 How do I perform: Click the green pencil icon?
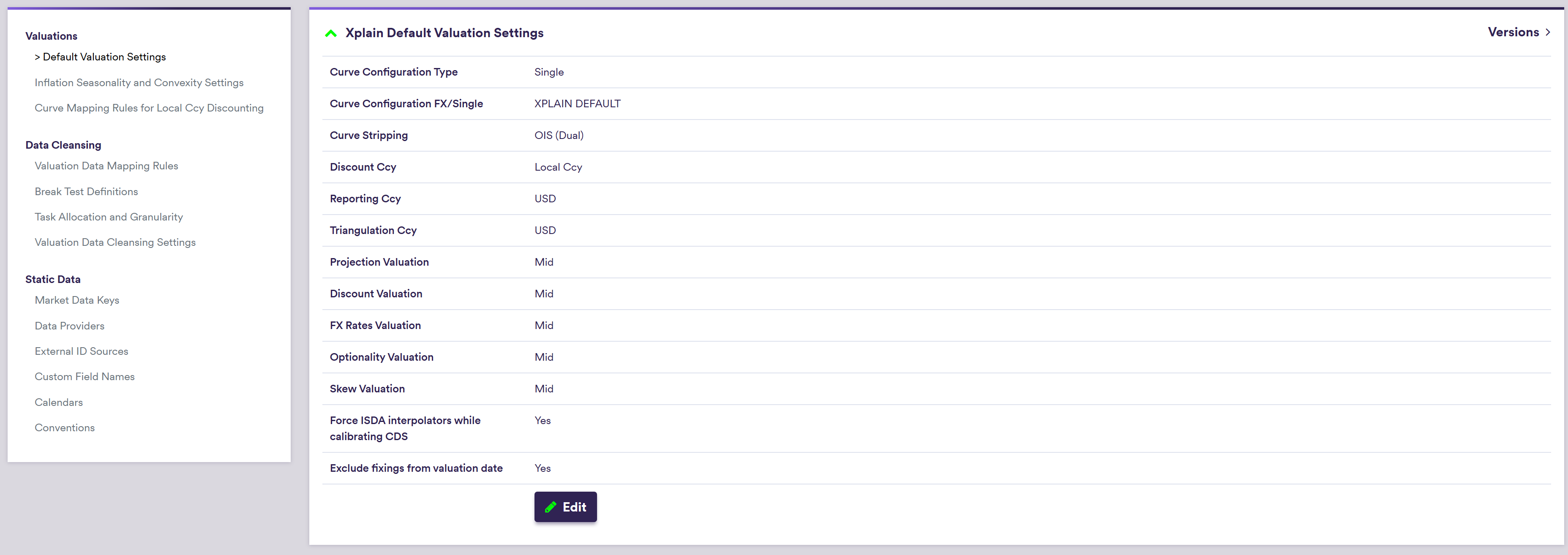(551, 507)
